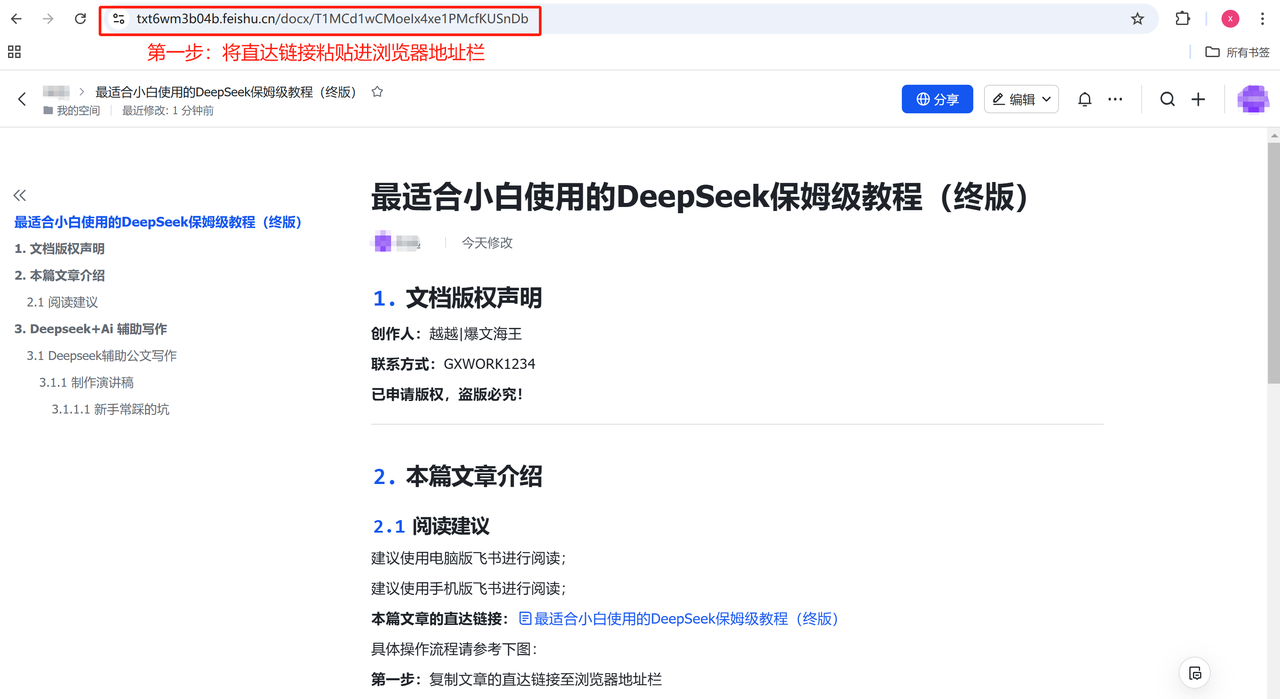Screen dimensions: 1280x699
Task: Open the 编辑 mode dropdown
Action: (x=1021, y=99)
